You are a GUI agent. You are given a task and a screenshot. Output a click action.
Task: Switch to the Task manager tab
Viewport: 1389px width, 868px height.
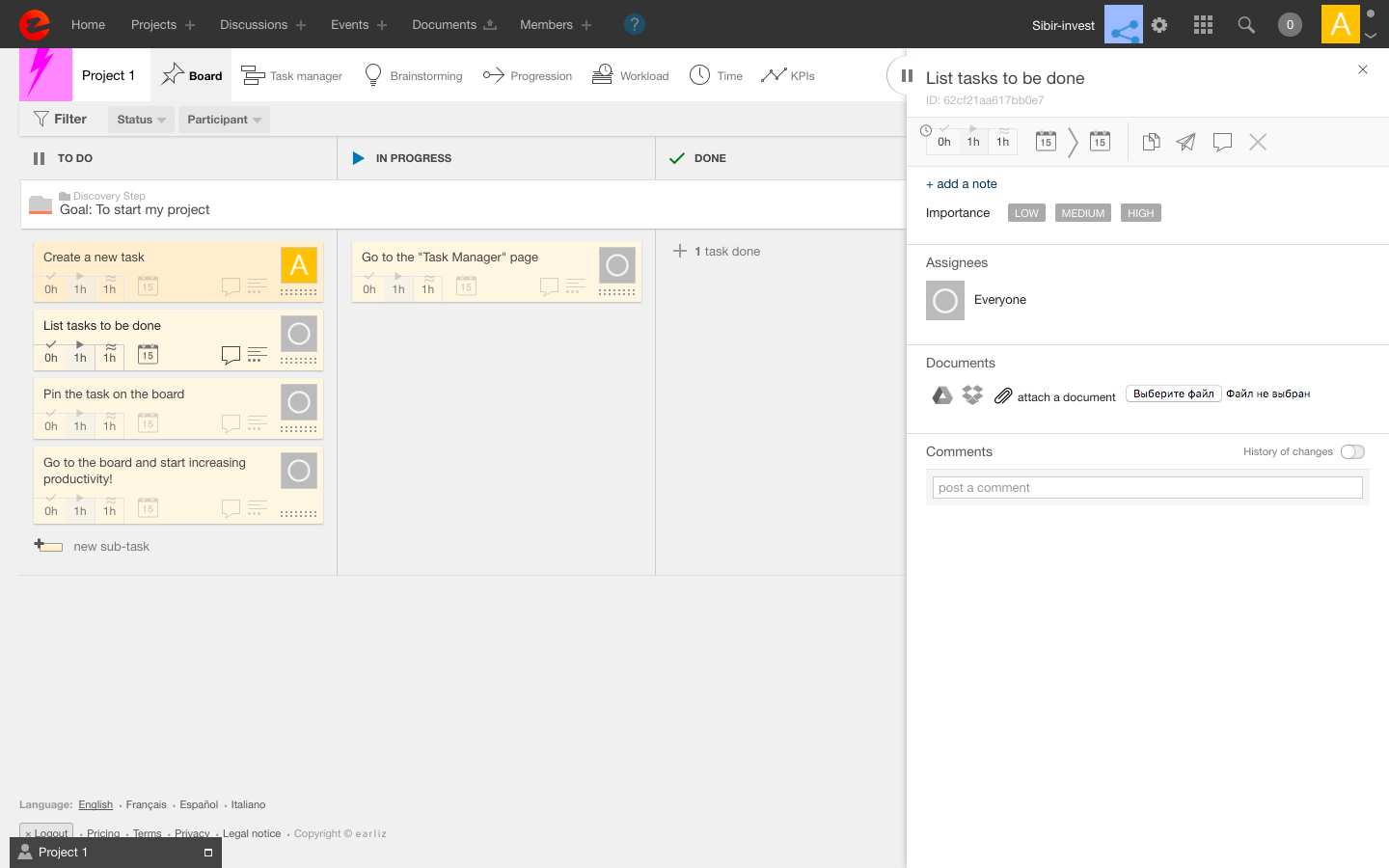tap(292, 76)
